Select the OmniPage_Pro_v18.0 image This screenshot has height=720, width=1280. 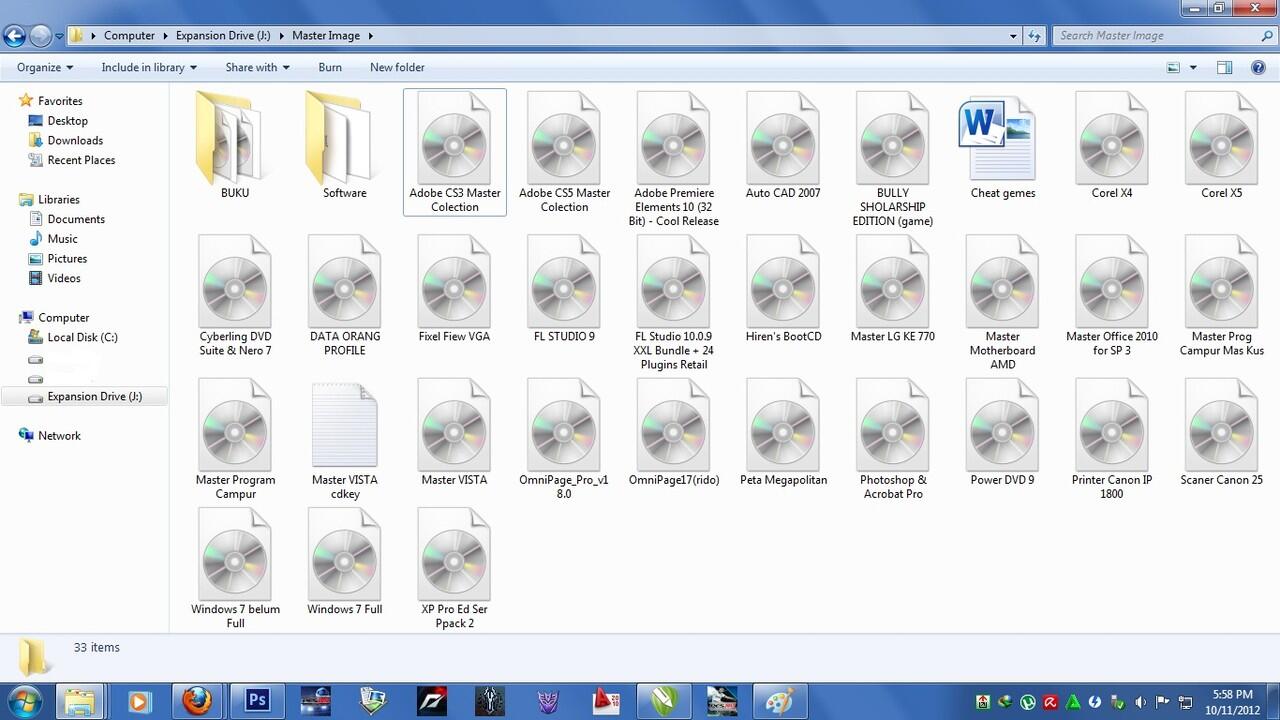[564, 440]
